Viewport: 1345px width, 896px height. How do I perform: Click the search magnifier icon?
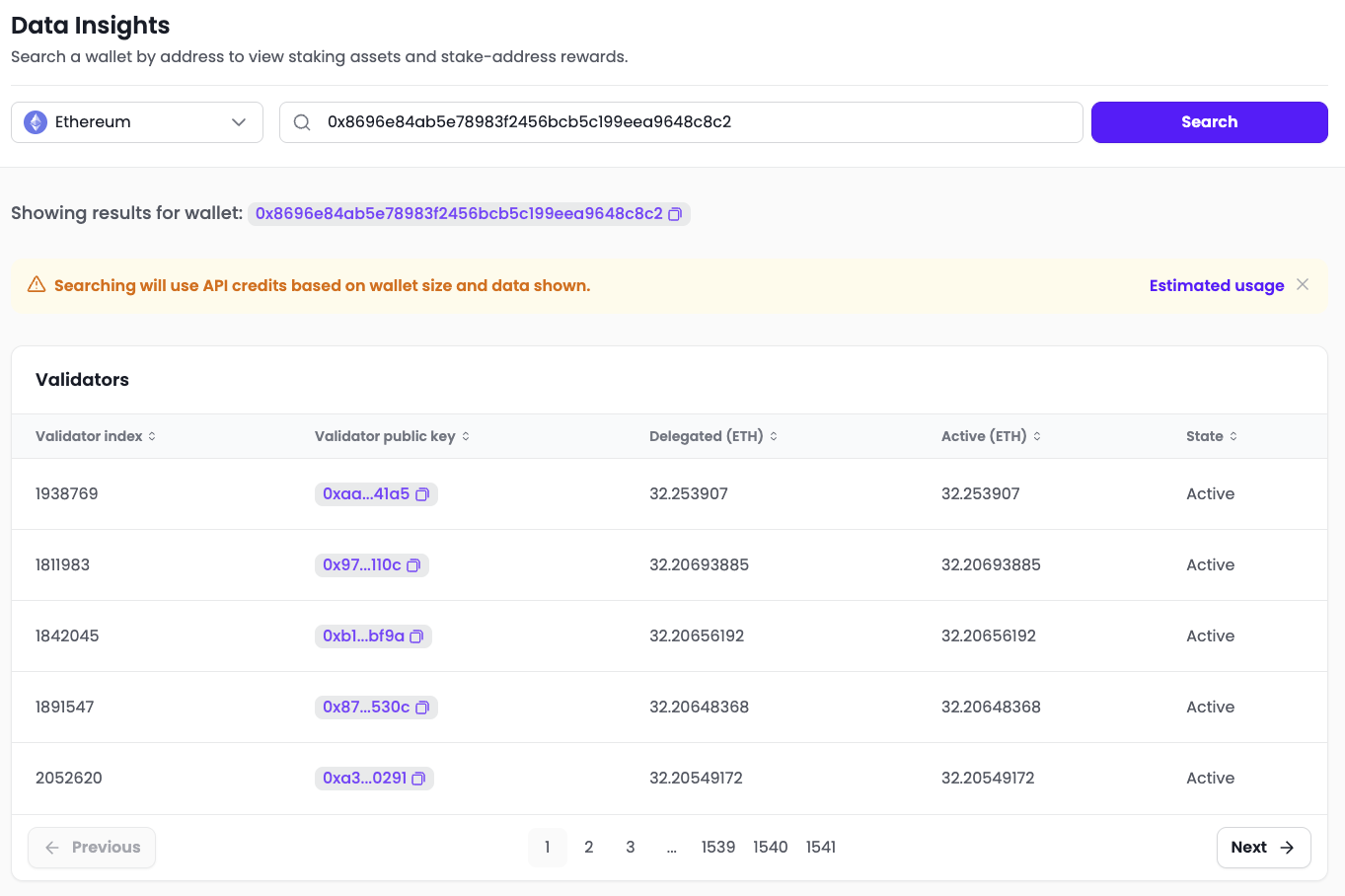[x=303, y=122]
